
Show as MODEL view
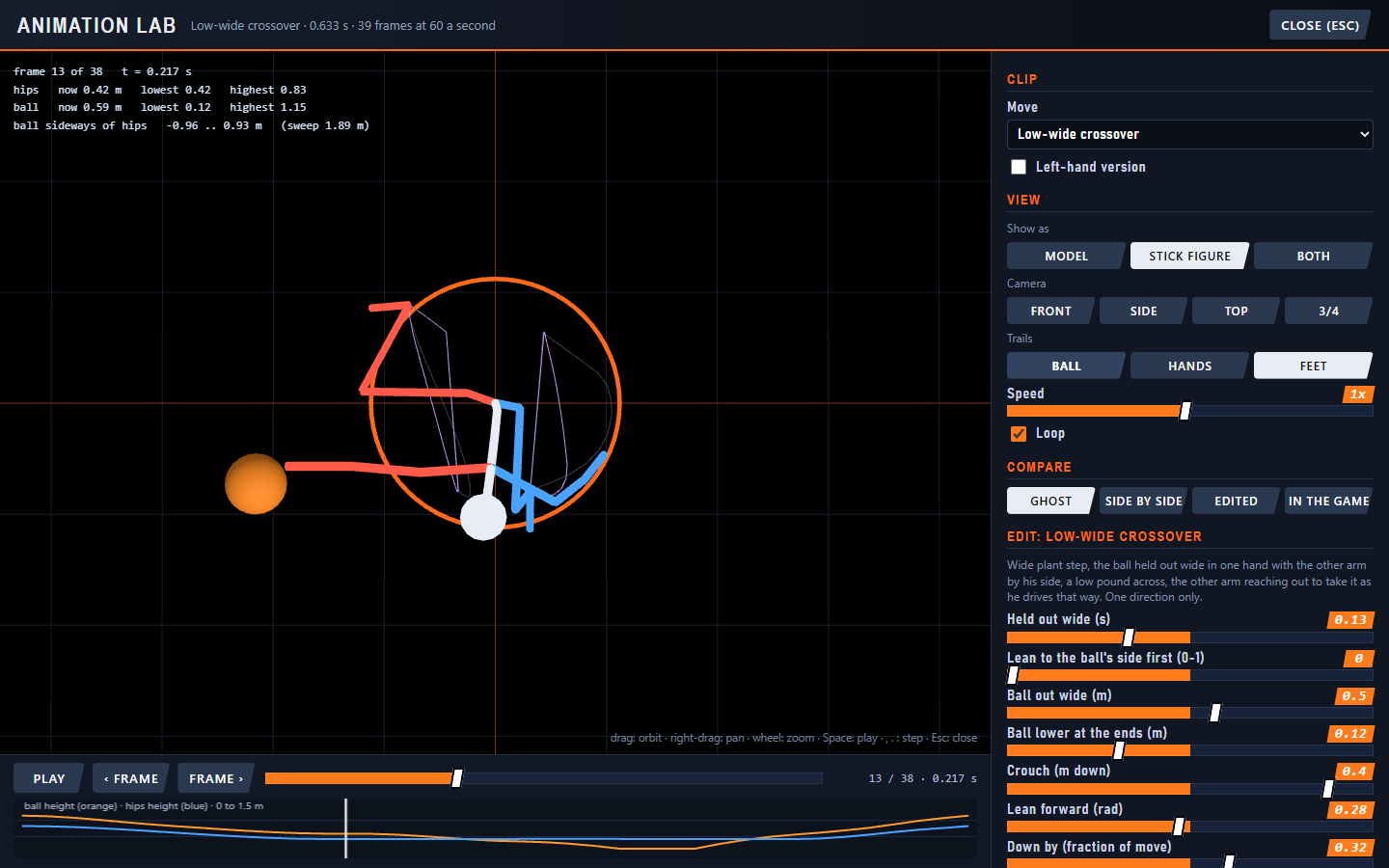(1066, 256)
